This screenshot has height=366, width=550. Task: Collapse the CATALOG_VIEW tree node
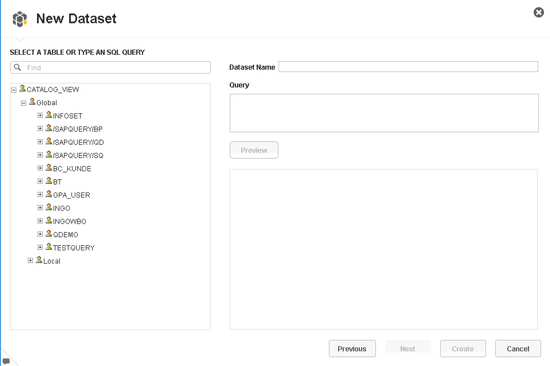coord(14,90)
